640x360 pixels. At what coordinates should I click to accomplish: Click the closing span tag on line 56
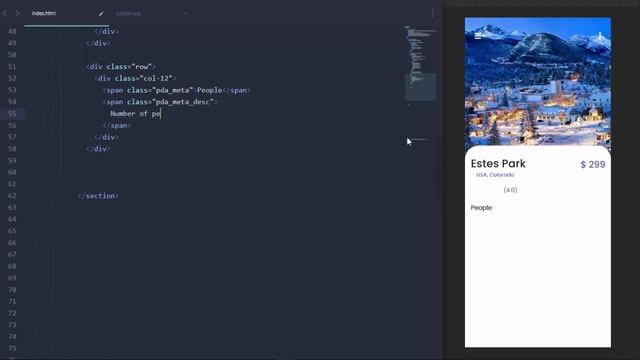click(x=117, y=125)
